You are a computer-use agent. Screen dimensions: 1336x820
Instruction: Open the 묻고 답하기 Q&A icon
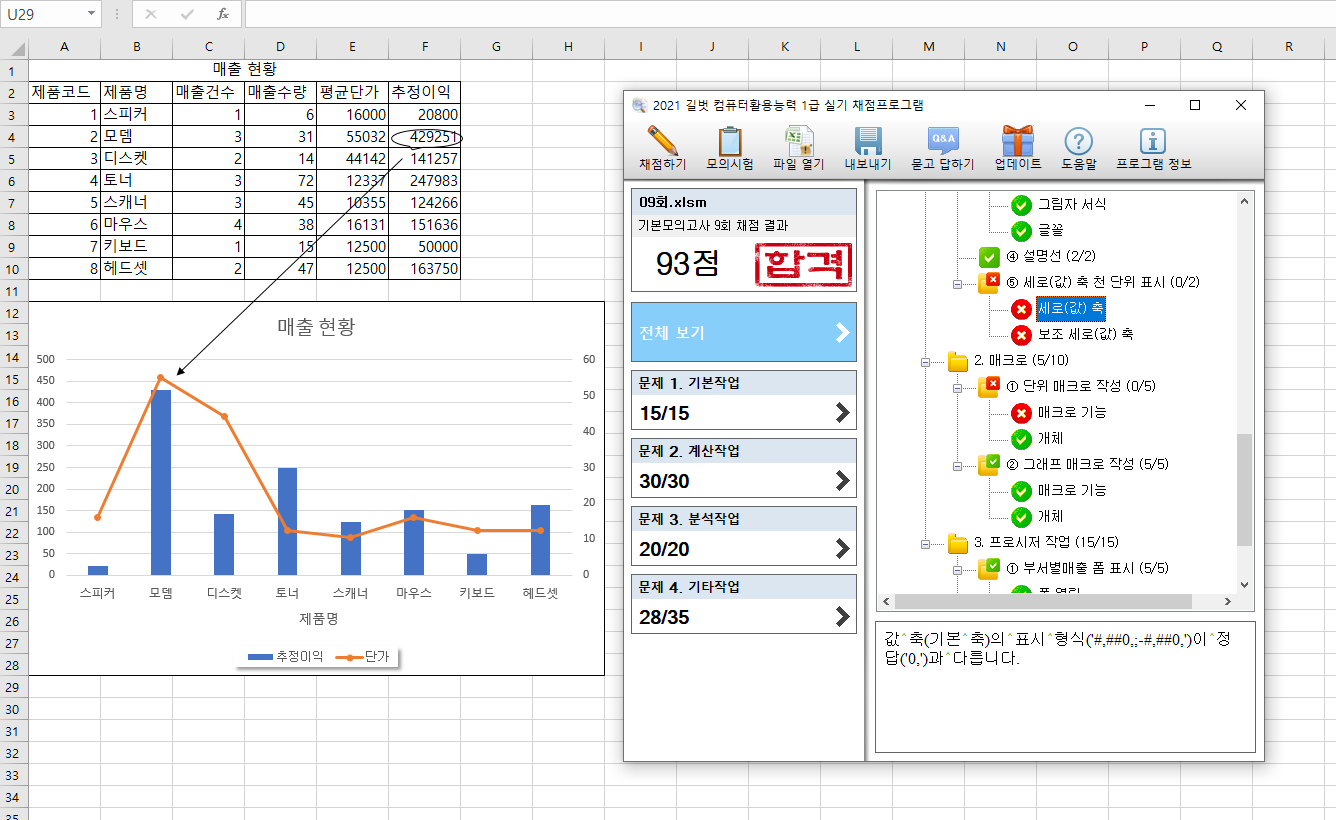pyautogui.click(x=942, y=142)
